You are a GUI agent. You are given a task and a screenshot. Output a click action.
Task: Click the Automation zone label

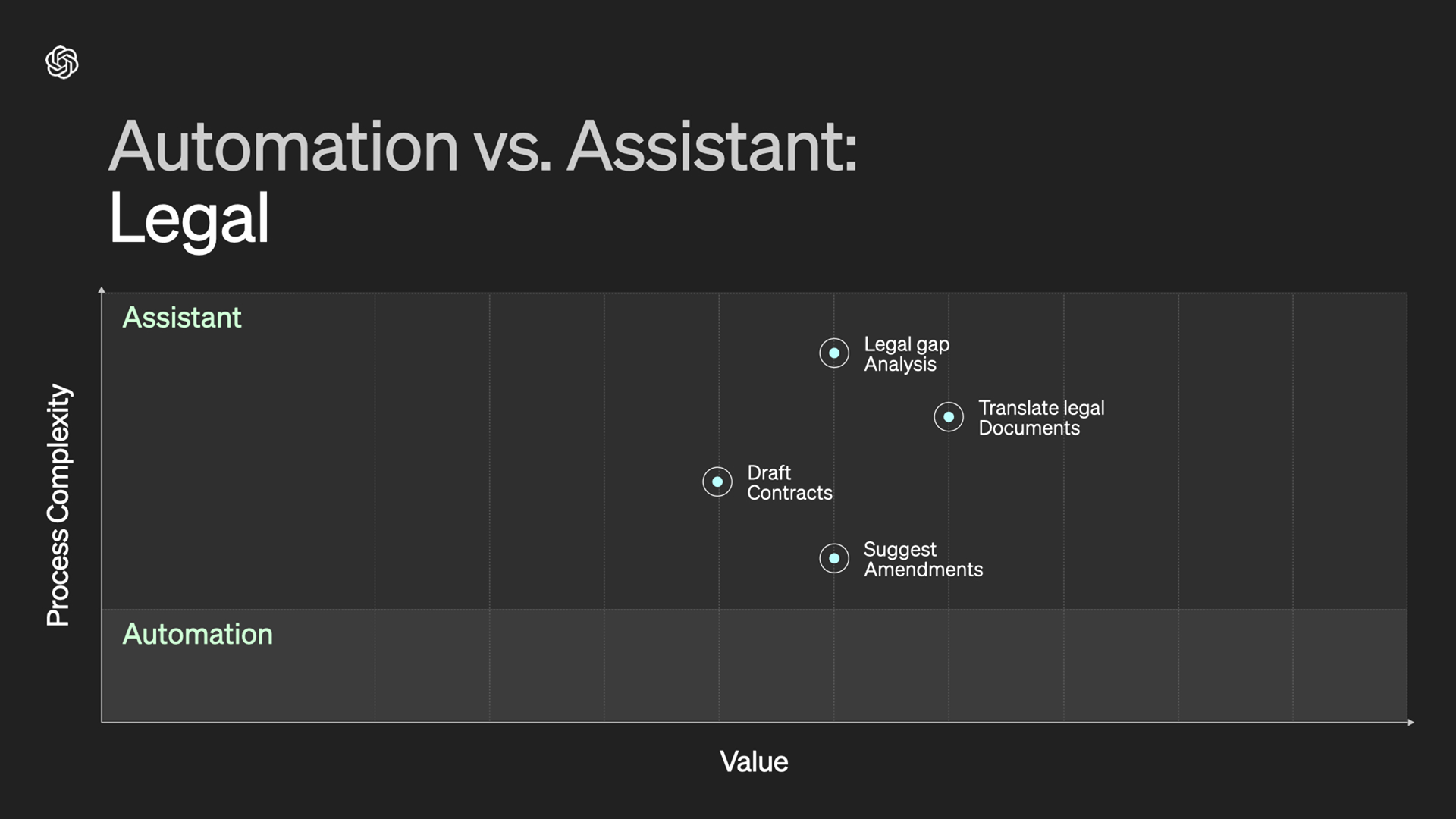coord(198,634)
